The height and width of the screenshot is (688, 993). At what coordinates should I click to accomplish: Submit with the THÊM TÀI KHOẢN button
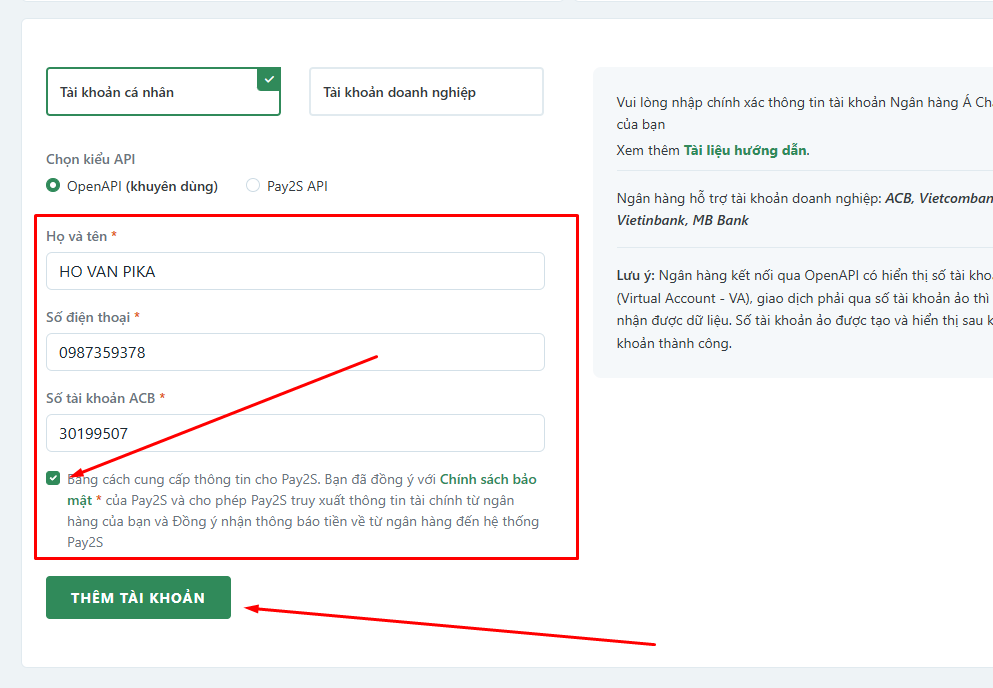(138, 597)
